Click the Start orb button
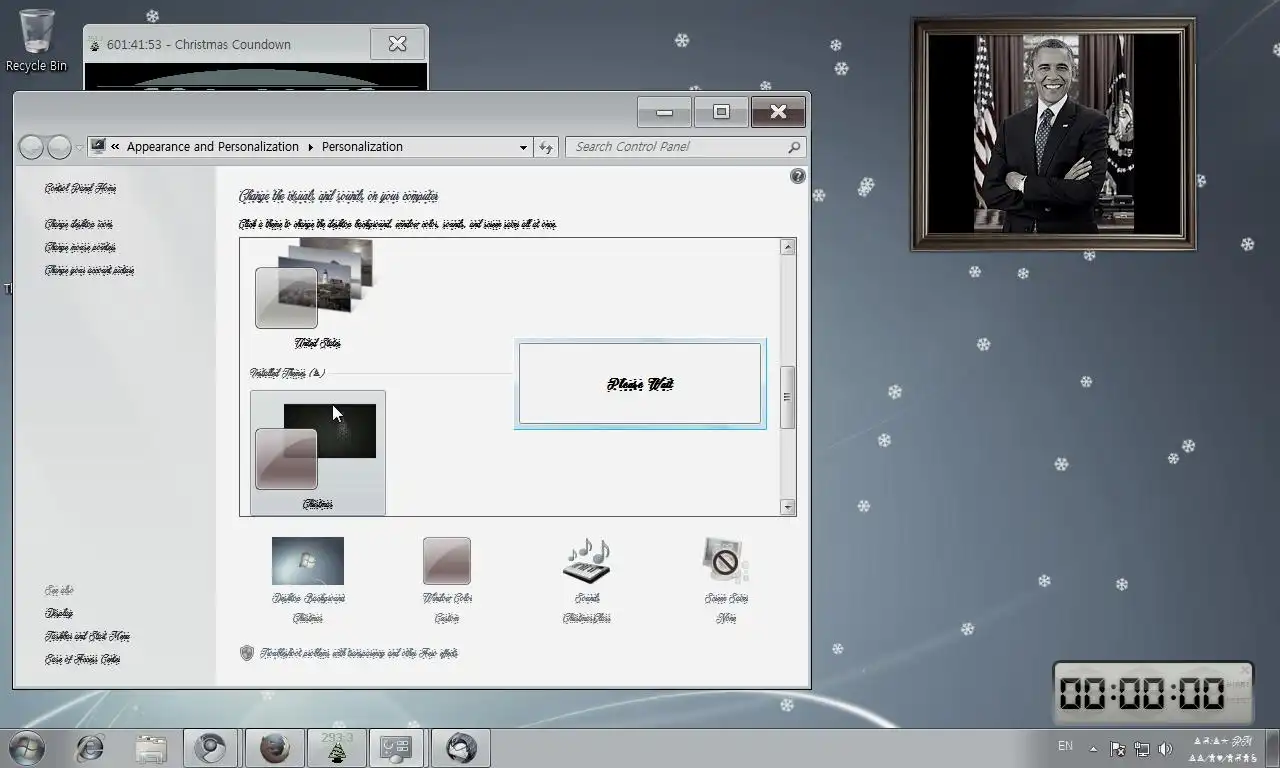The image size is (1280, 768). pyautogui.click(x=26, y=747)
